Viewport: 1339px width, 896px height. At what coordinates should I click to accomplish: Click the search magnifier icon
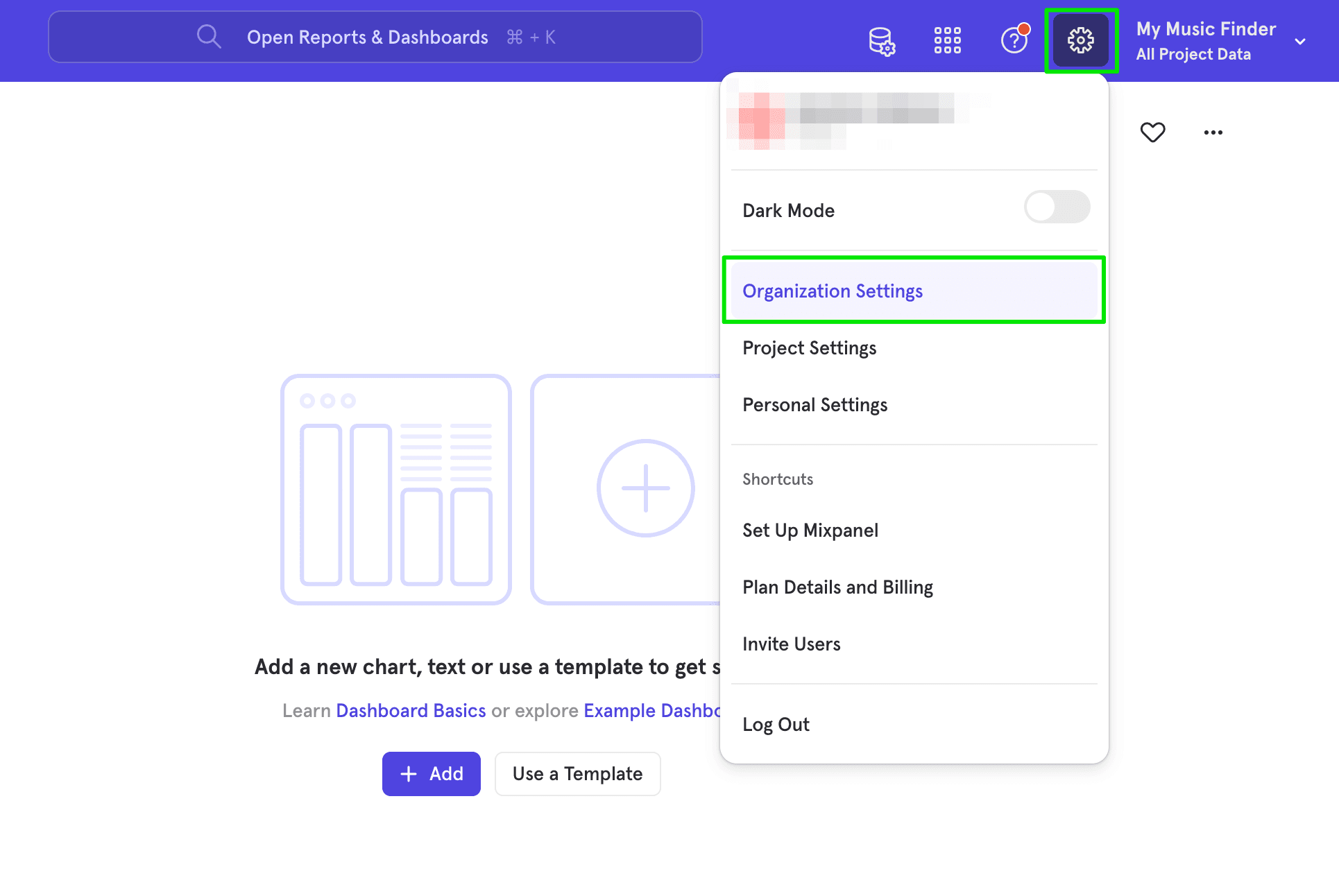208,36
